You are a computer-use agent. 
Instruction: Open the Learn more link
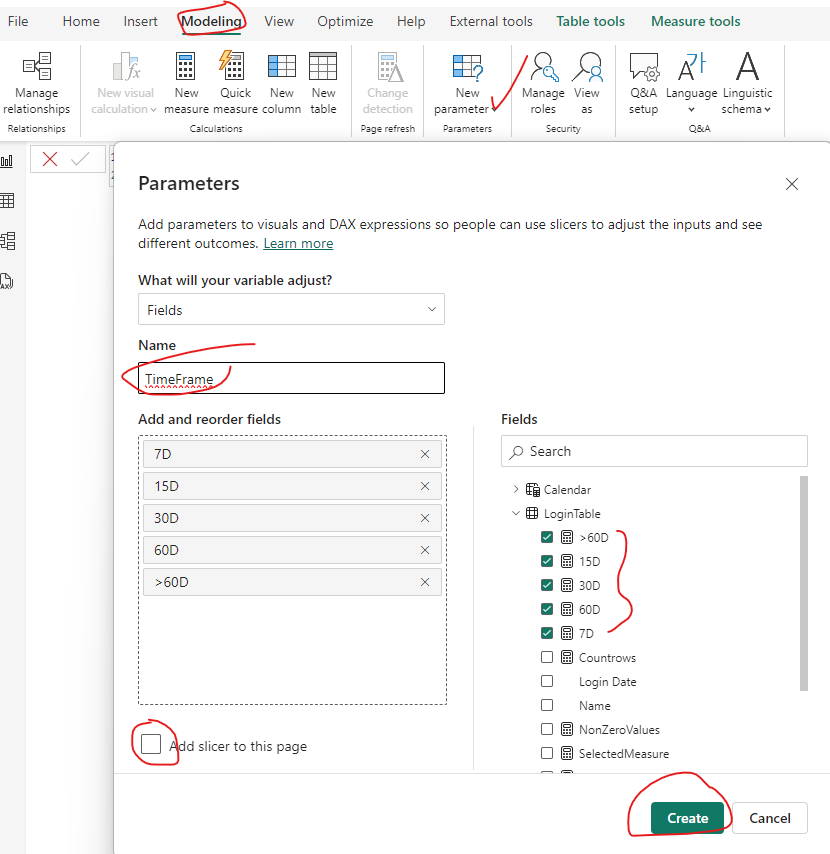298,243
